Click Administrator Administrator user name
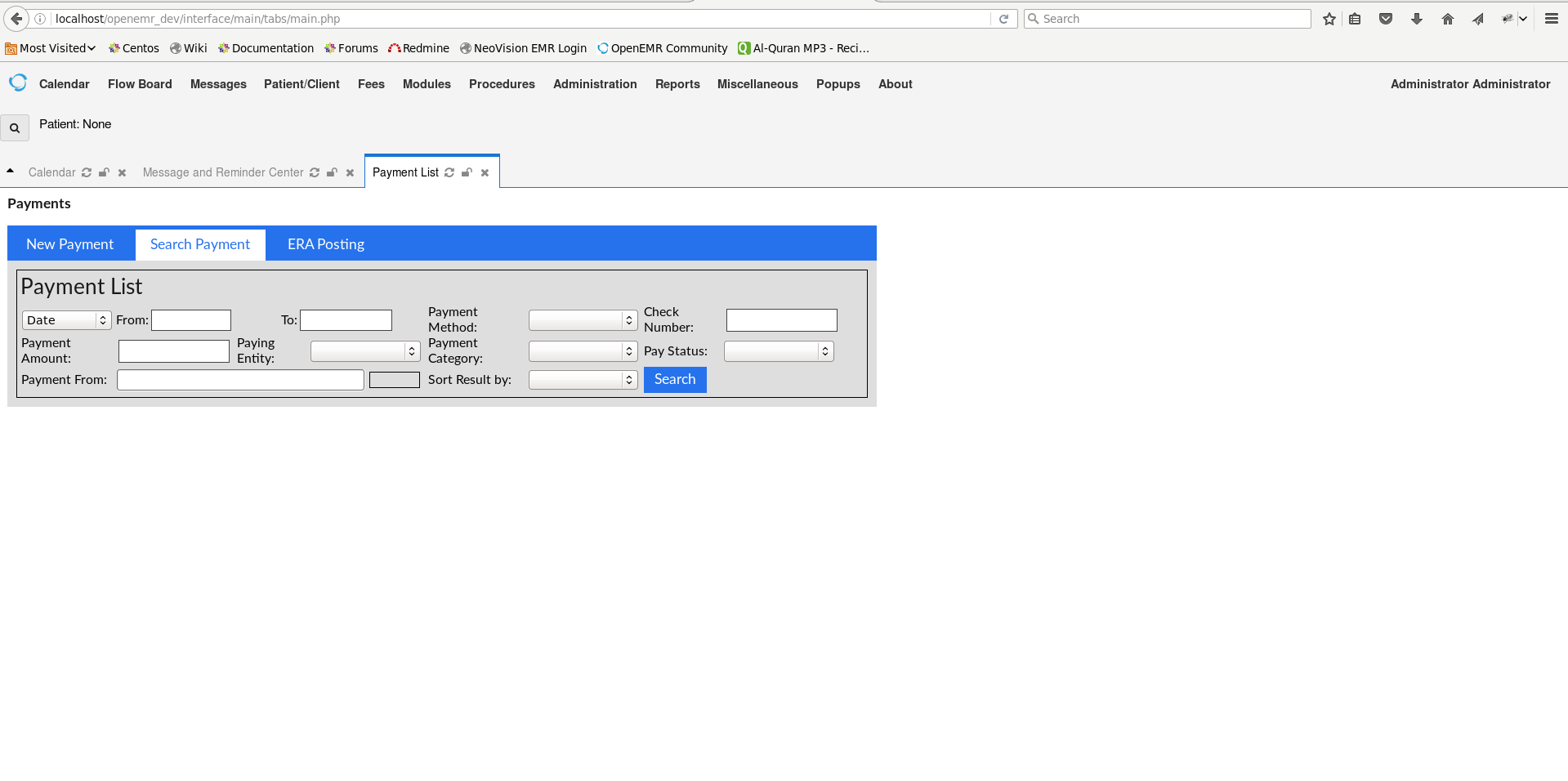The image size is (1568, 781). pyautogui.click(x=1470, y=84)
